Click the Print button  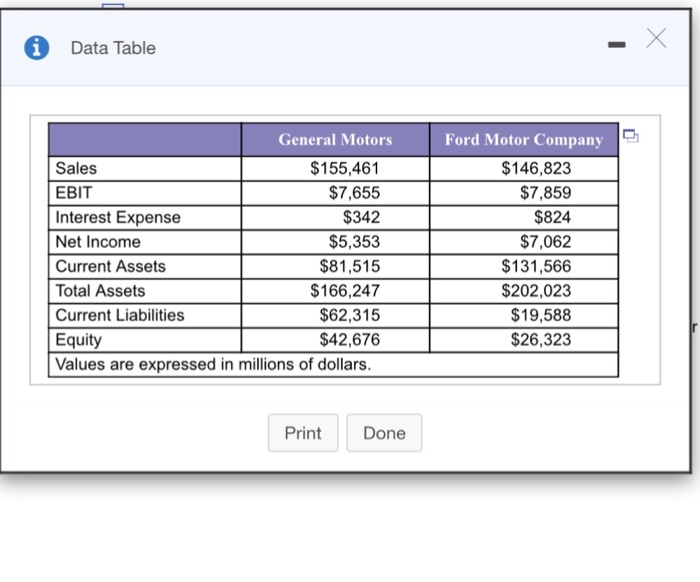303,433
